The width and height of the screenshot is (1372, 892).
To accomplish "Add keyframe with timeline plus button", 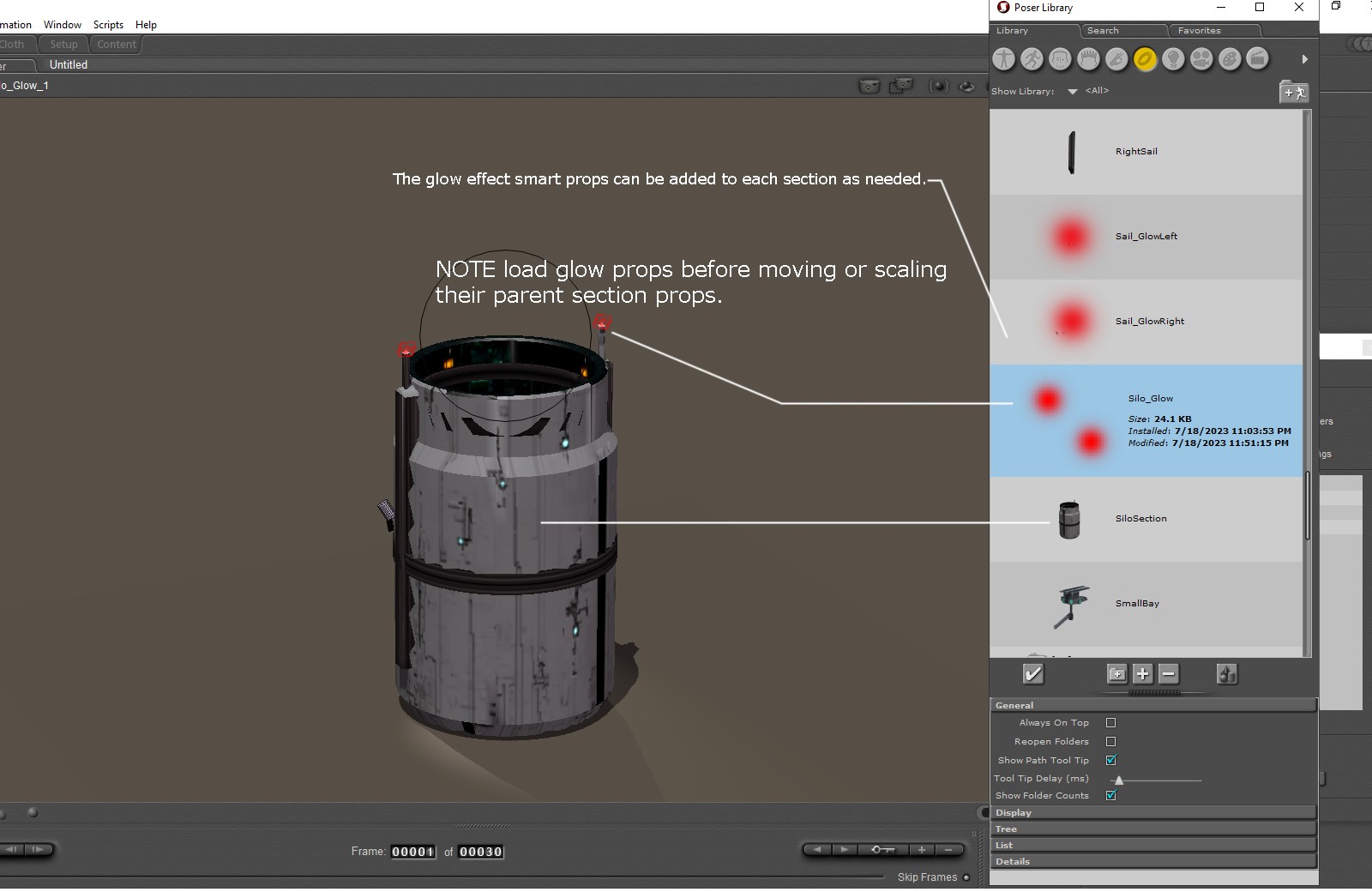I will pos(922,850).
